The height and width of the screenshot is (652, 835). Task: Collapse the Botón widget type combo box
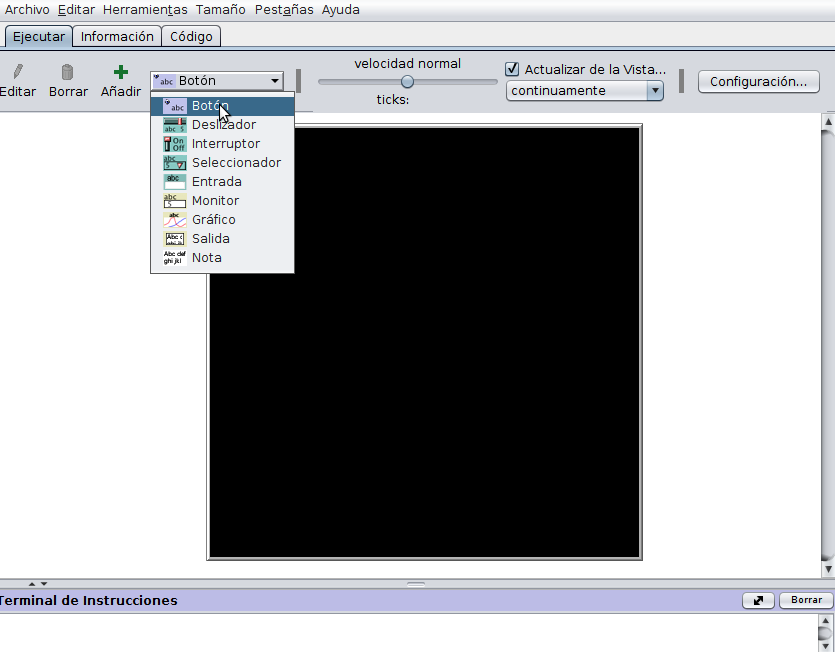tap(217, 81)
